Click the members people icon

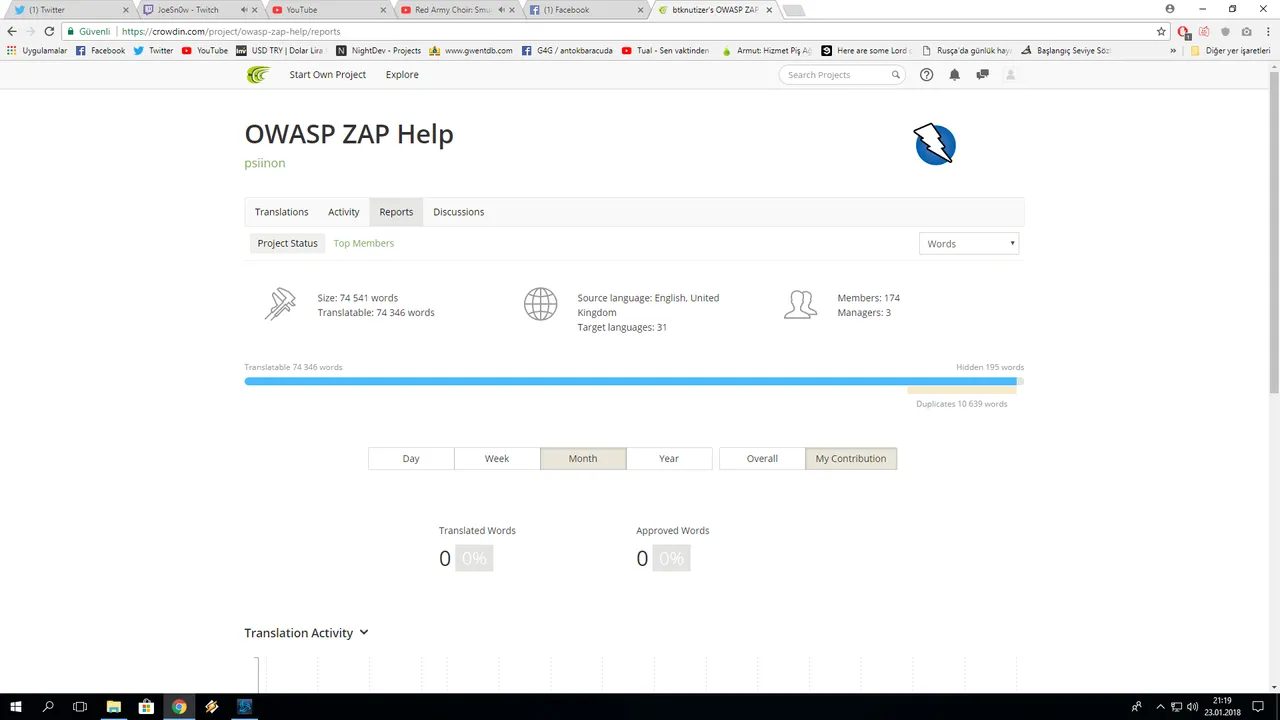pos(800,304)
